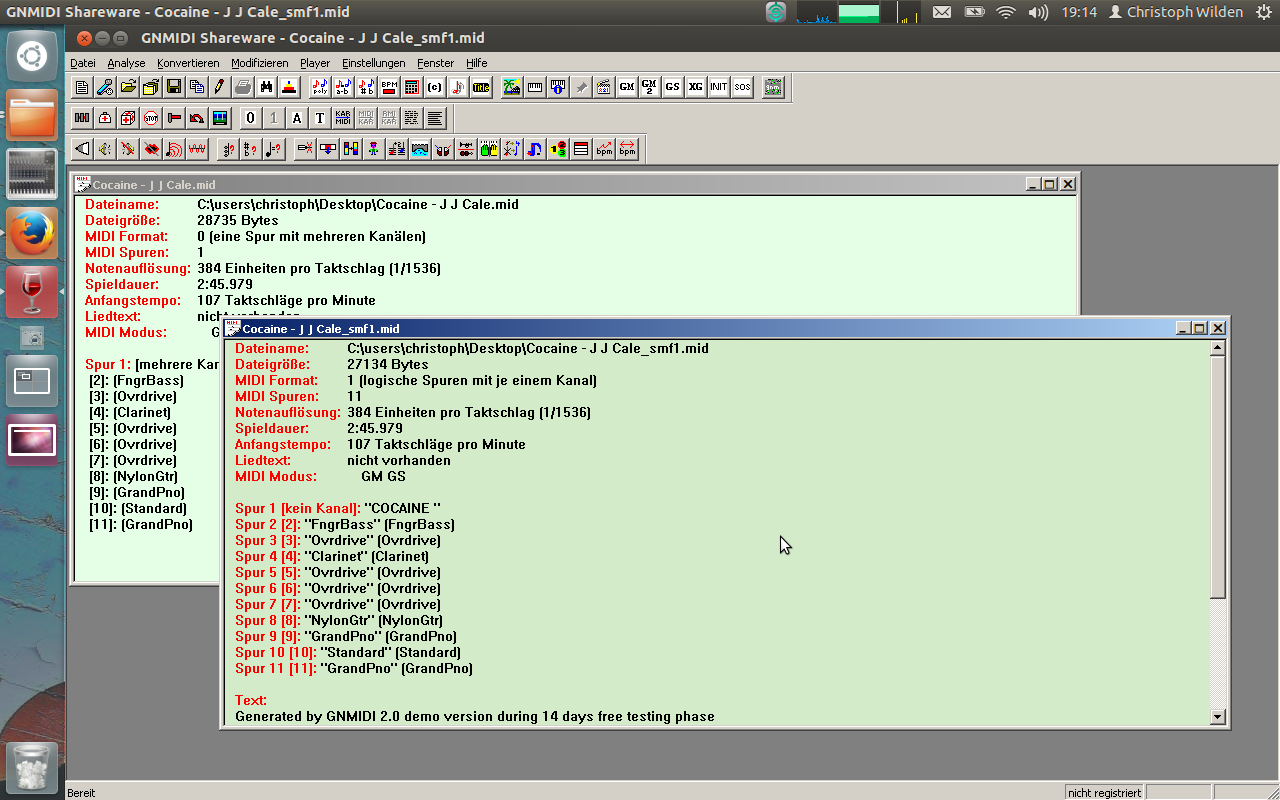This screenshot has height=800, width=1280.
Task: Click the bpm rising arrow icon
Action: point(604,148)
